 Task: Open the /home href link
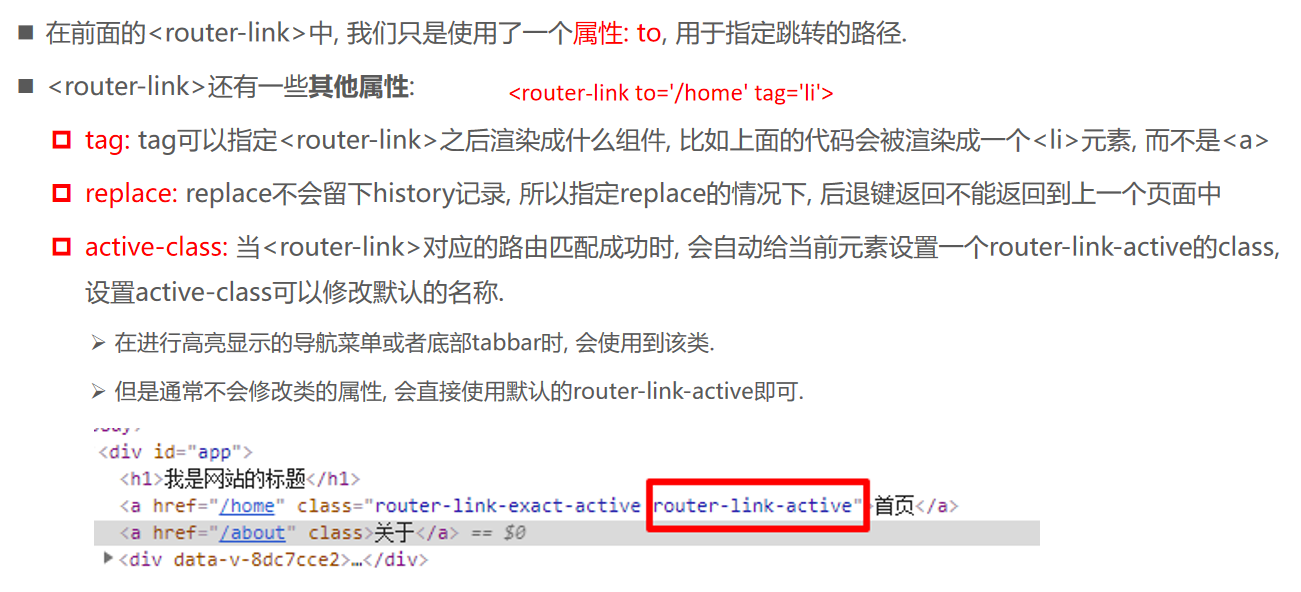(247, 506)
